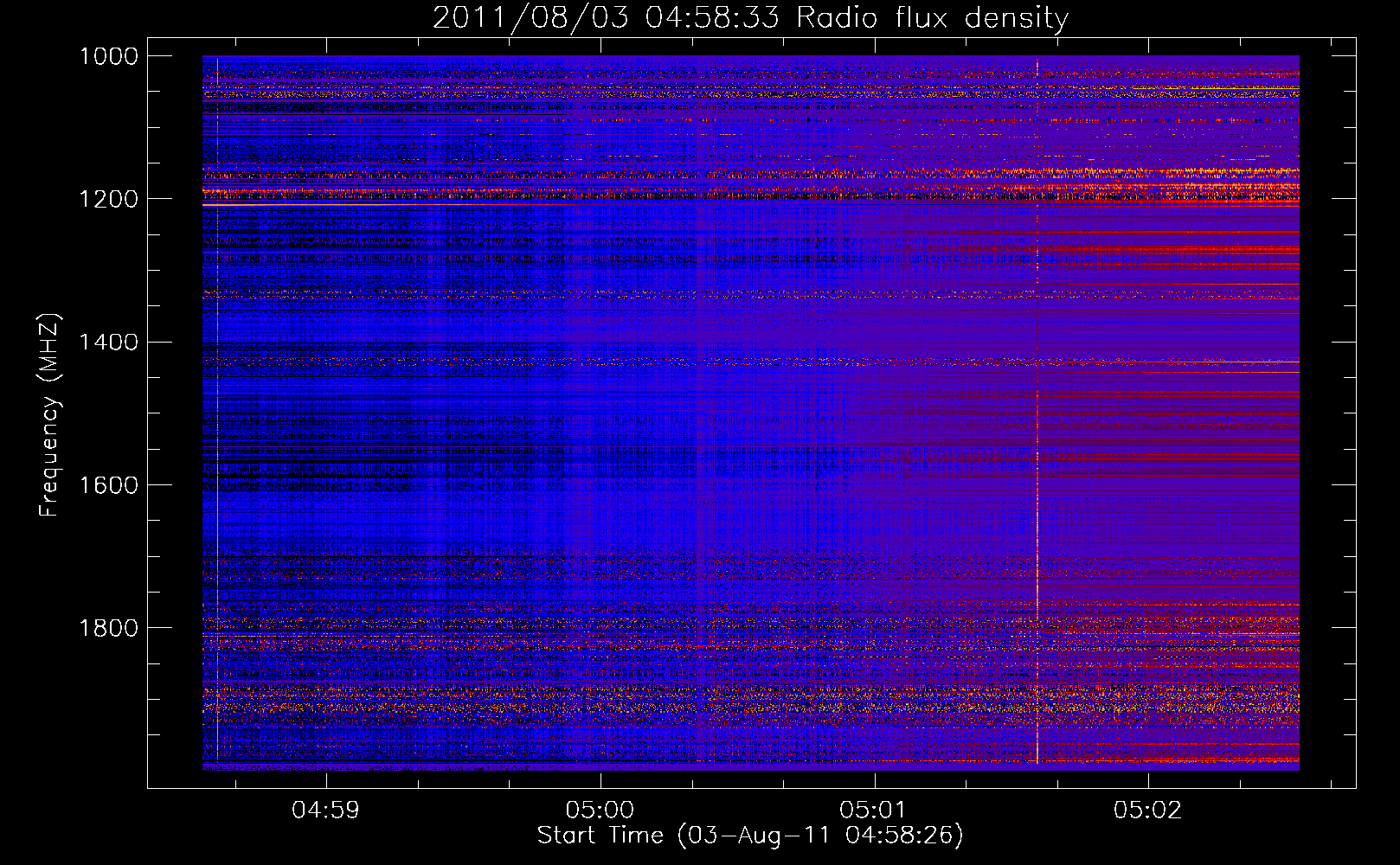1400x865 pixels.
Task: Click the bright yellow vertical spike in the spectrogram
Action: 1037,411
